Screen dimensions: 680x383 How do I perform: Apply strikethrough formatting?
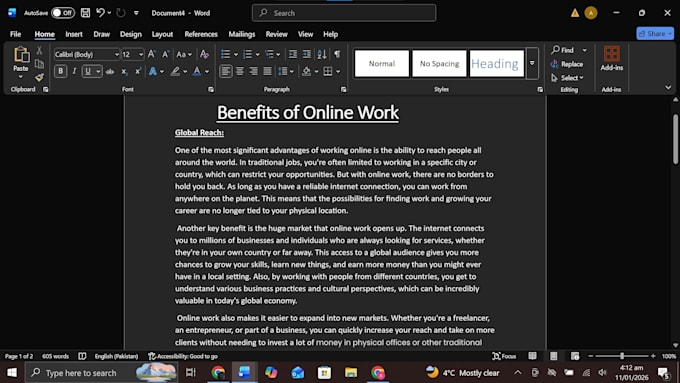click(x=110, y=72)
